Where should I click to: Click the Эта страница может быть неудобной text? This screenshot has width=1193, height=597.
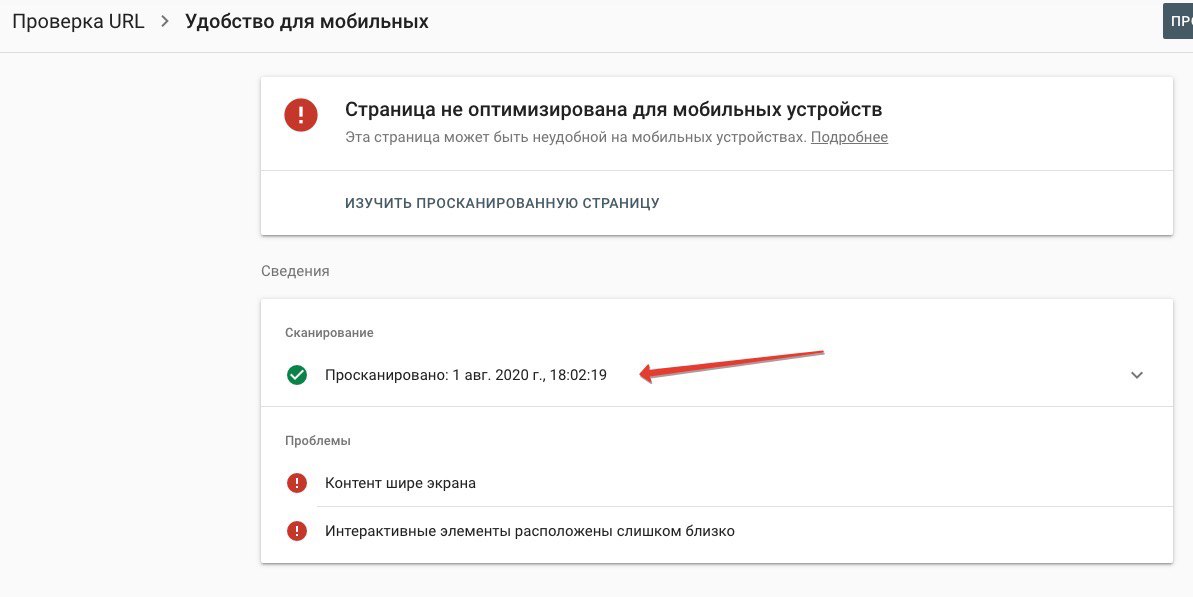[x=575, y=138]
